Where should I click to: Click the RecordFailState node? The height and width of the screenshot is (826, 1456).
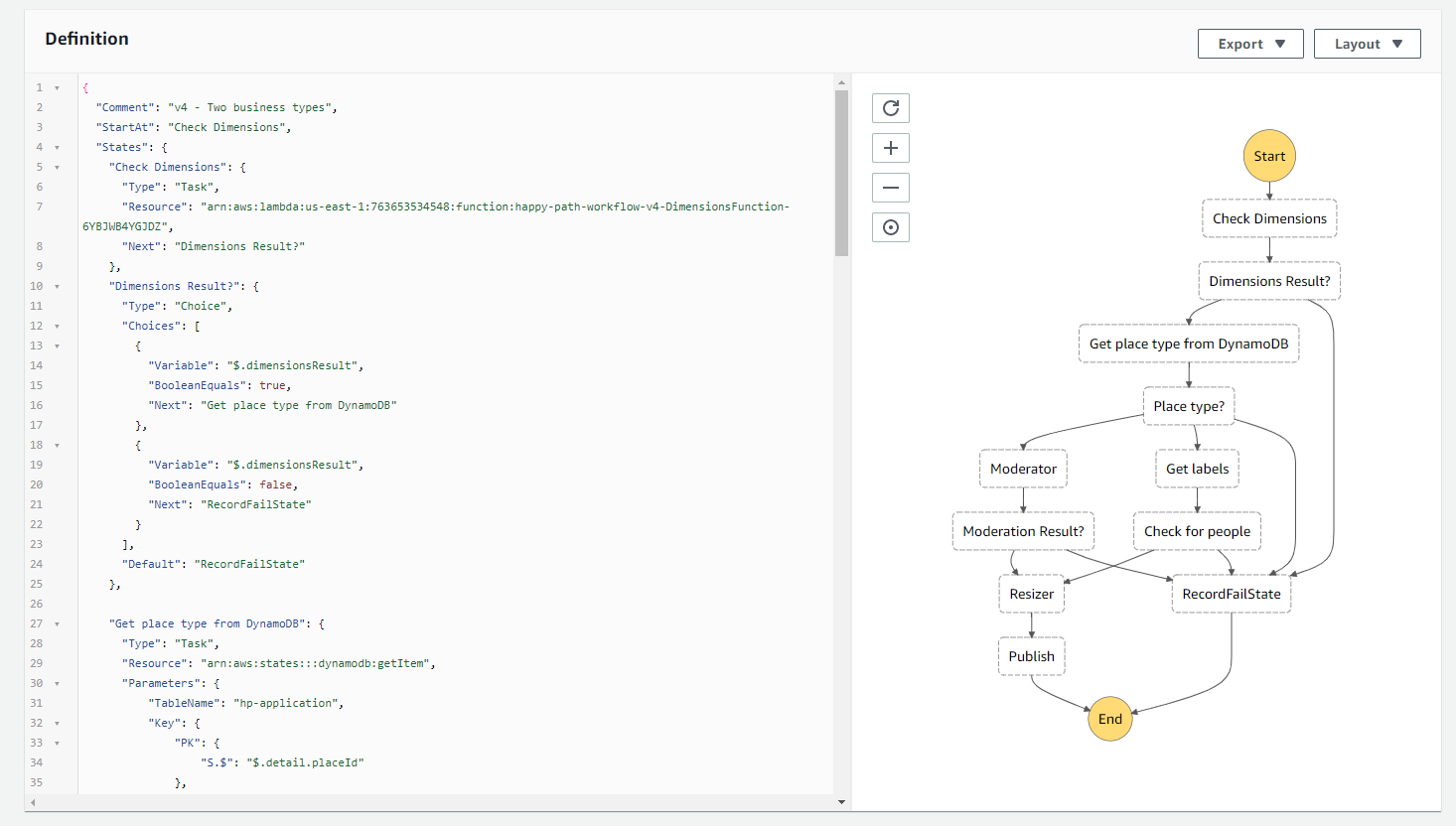pyautogui.click(x=1232, y=594)
